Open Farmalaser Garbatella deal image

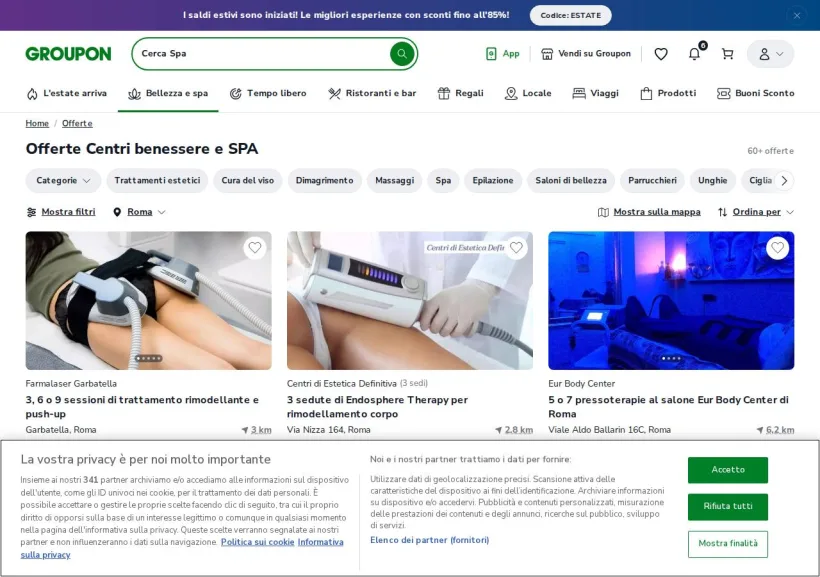(149, 301)
